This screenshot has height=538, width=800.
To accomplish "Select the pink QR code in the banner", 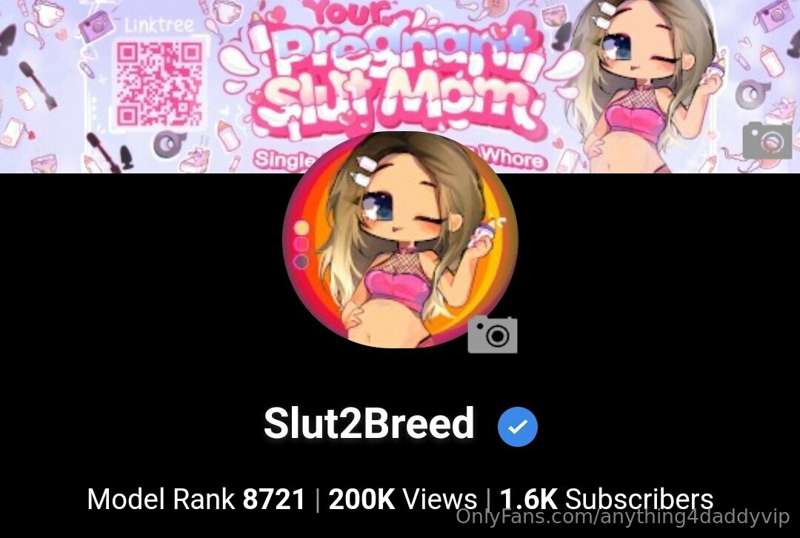I will [160, 84].
